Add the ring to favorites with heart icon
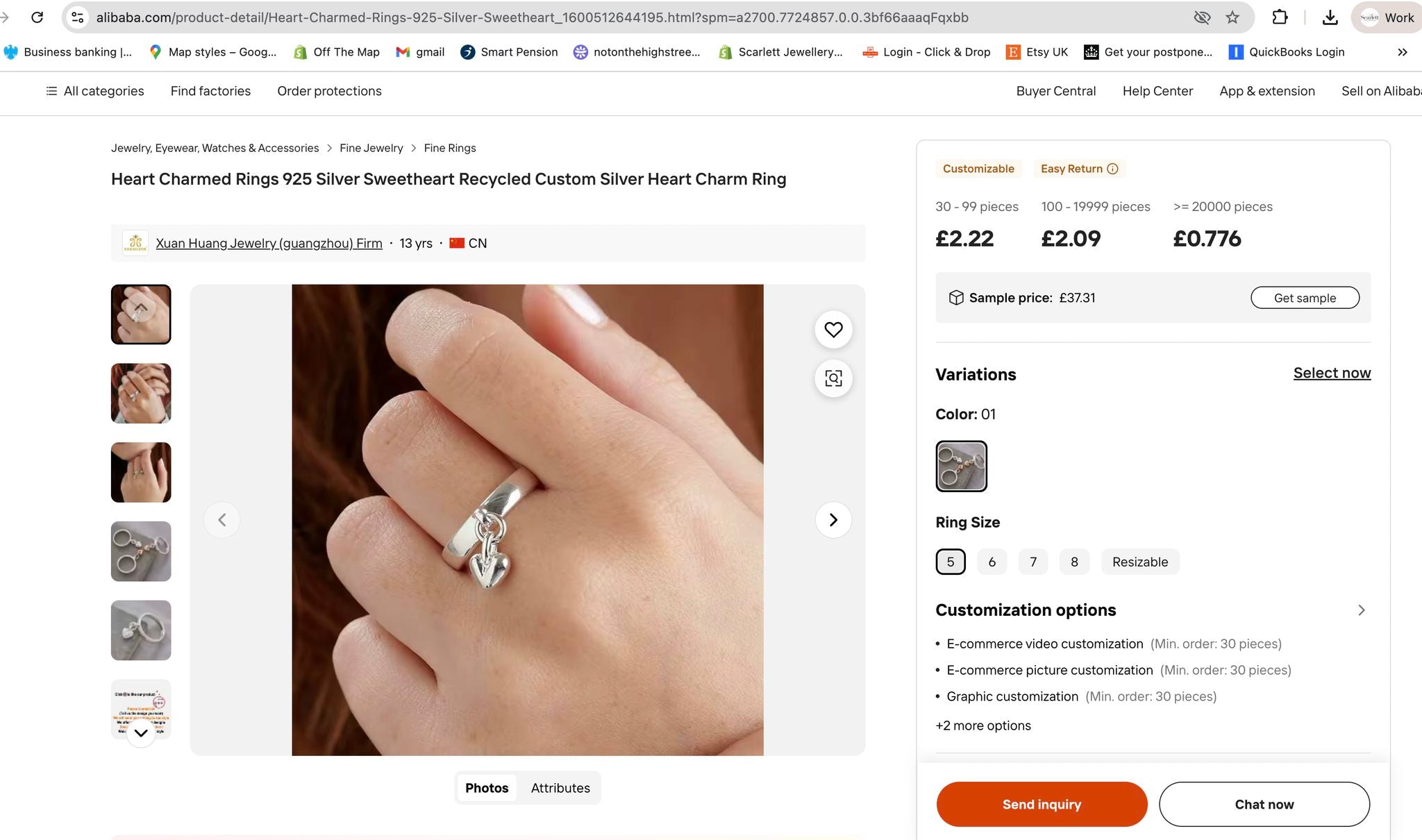The height and width of the screenshot is (840, 1422). 833,330
